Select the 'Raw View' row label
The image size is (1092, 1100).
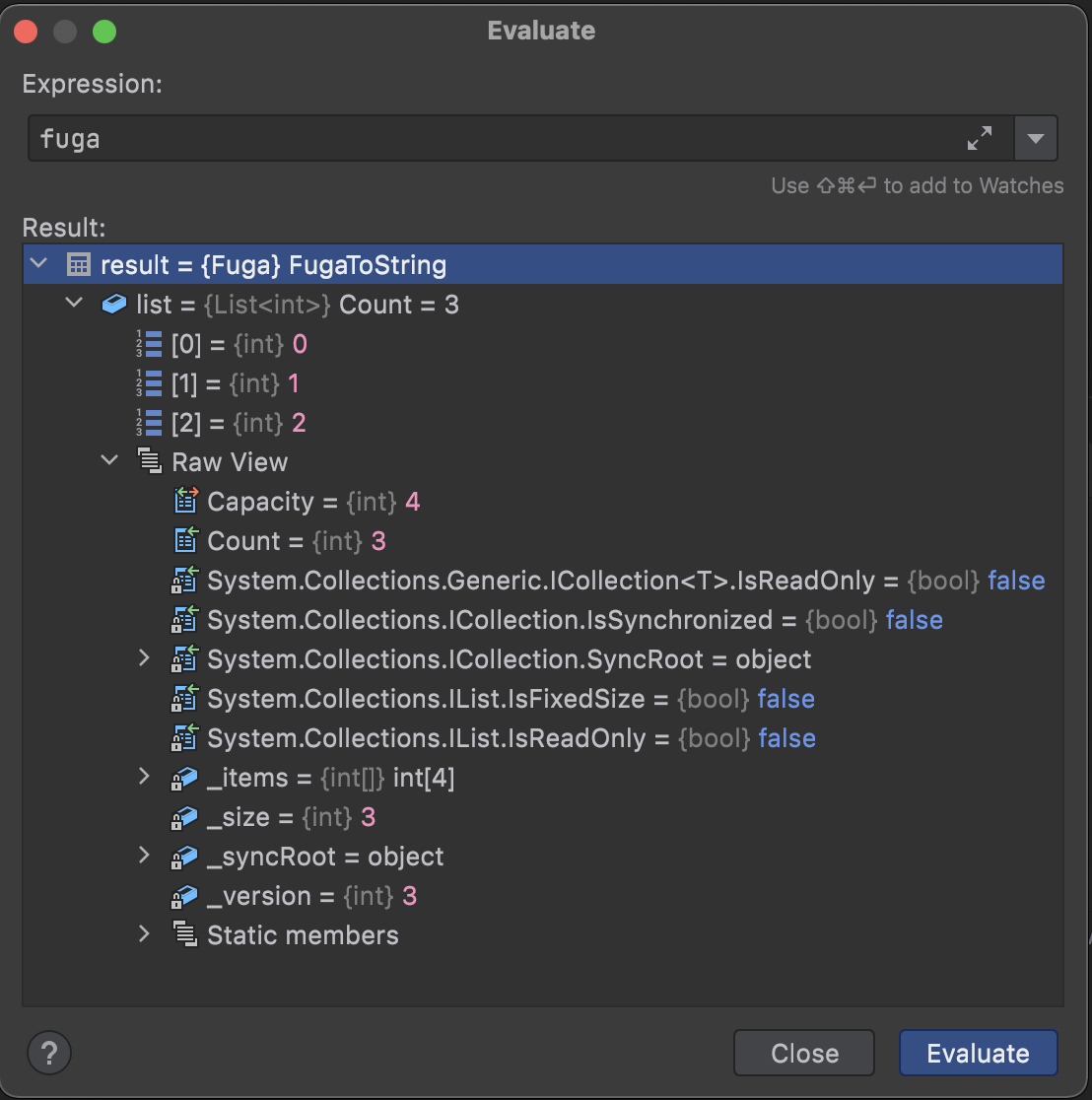click(230, 462)
